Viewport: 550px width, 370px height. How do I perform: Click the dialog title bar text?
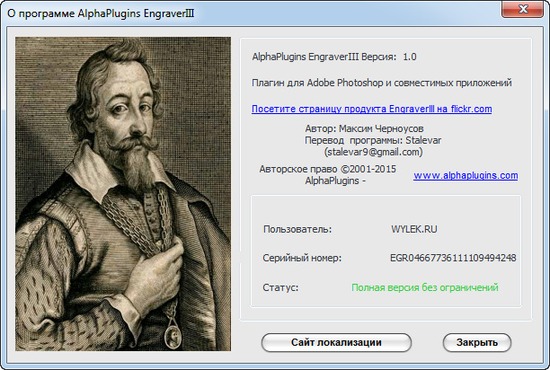[x=101, y=13]
